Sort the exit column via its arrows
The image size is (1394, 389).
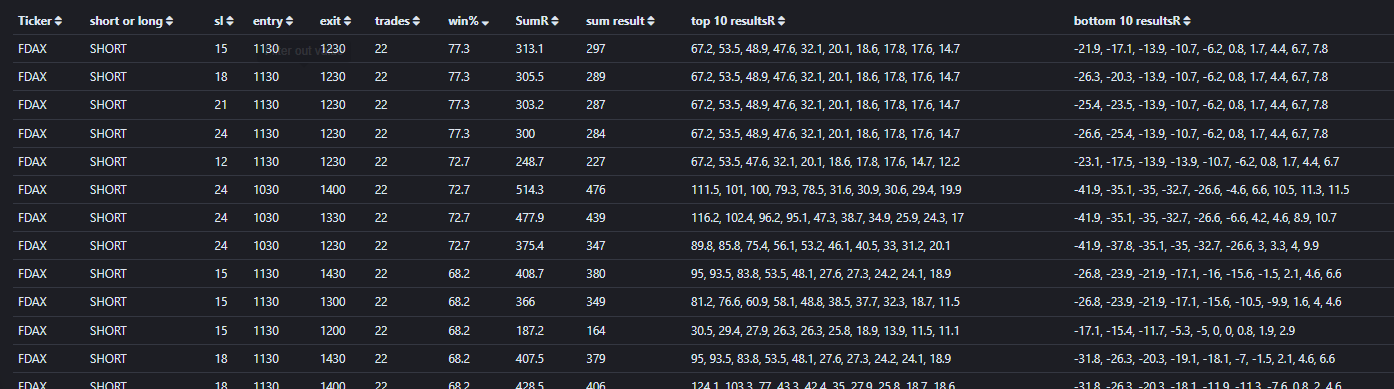(x=346, y=21)
